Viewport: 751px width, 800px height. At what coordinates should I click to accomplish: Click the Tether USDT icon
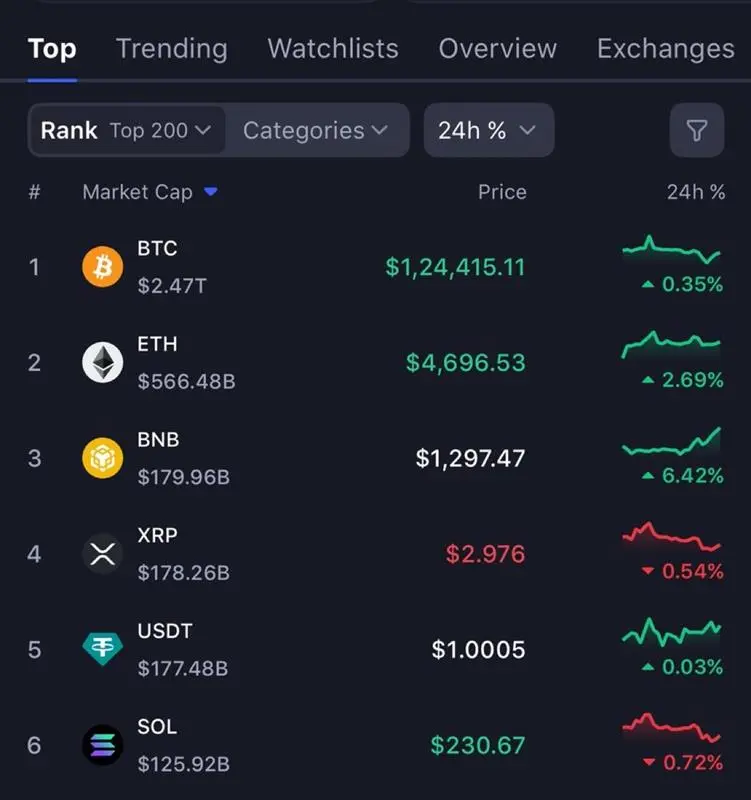coord(102,649)
